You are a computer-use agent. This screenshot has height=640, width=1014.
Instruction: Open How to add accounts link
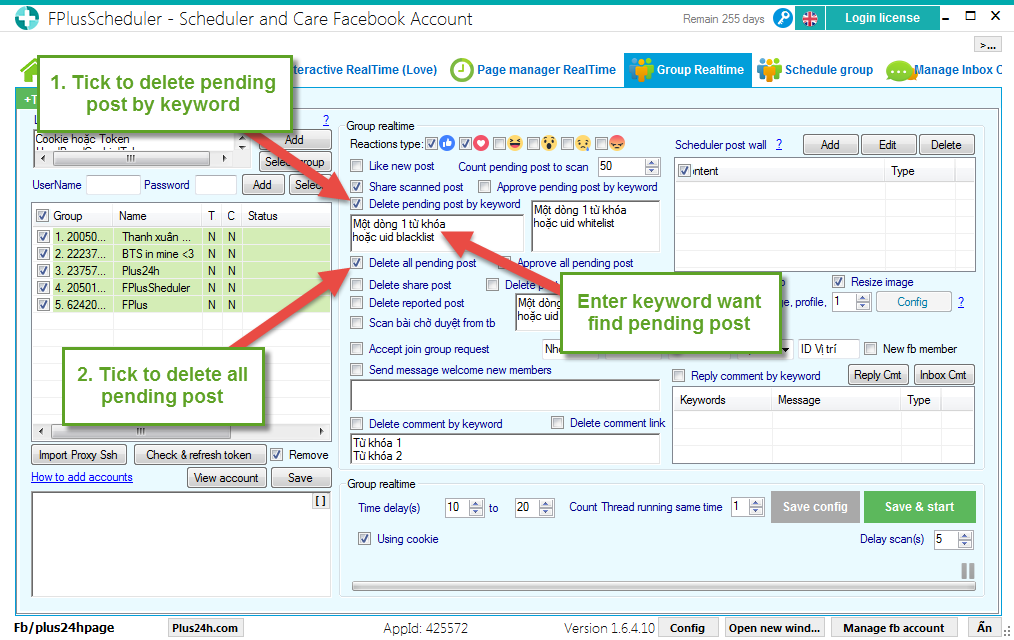coord(81,477)
